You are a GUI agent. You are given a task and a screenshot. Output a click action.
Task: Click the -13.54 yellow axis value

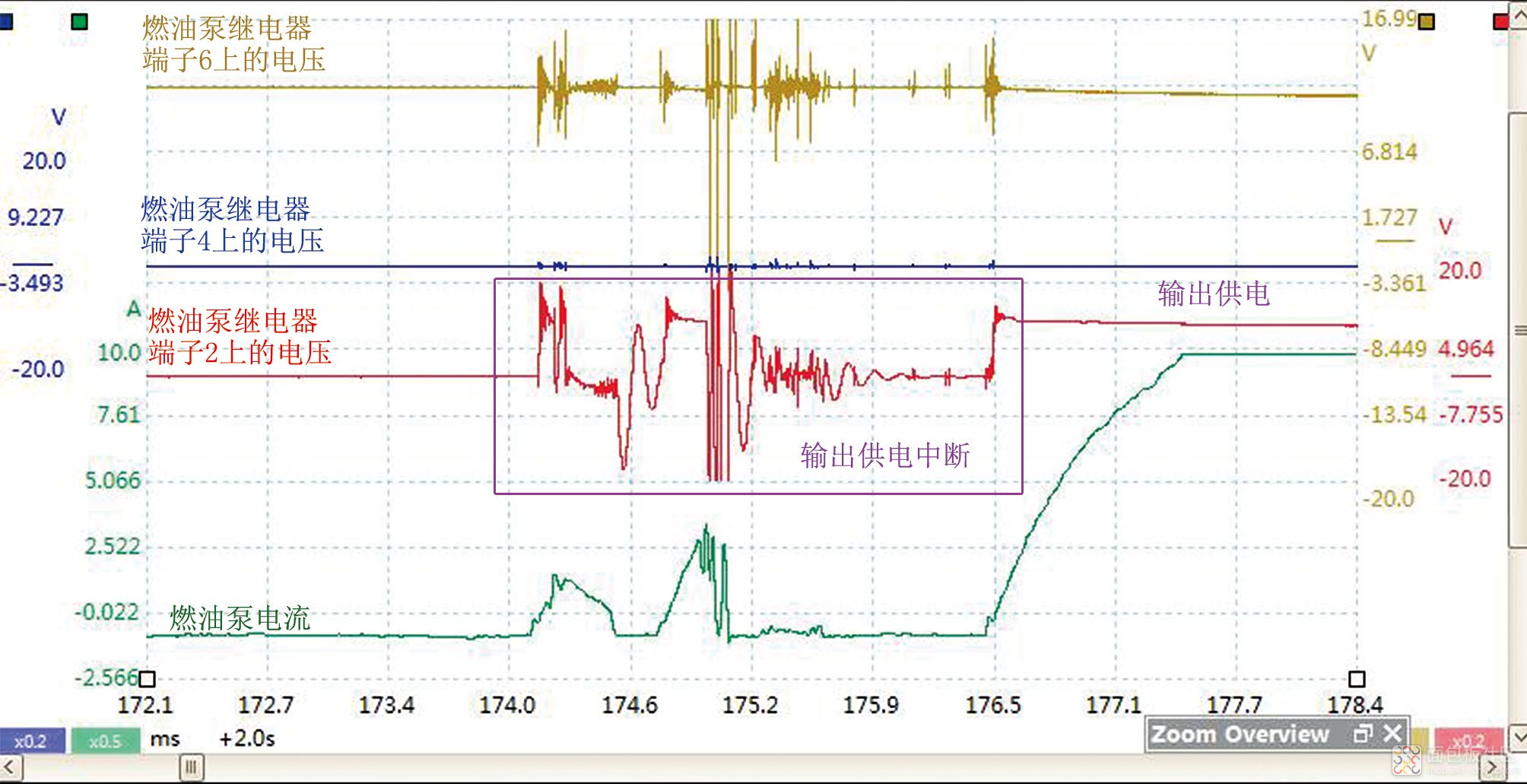coord(1395,415)
